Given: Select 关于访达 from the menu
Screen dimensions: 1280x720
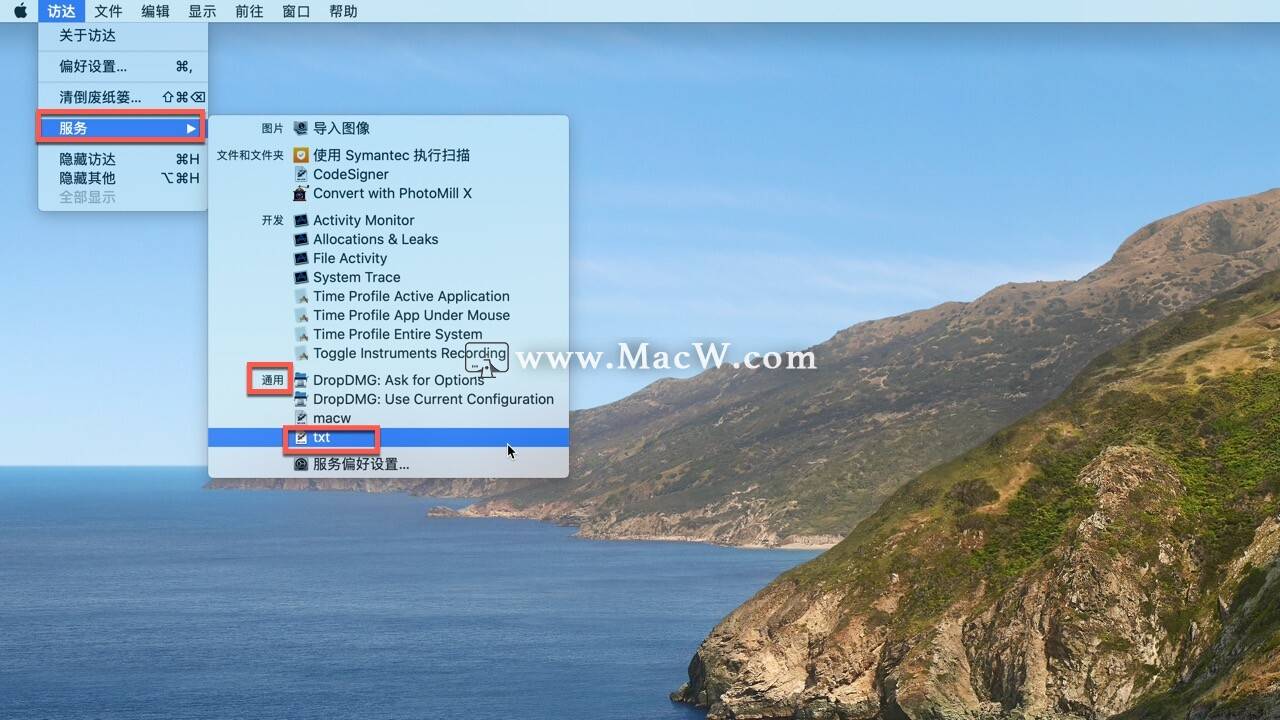Looking at the screenshot, I should point(85,35).
